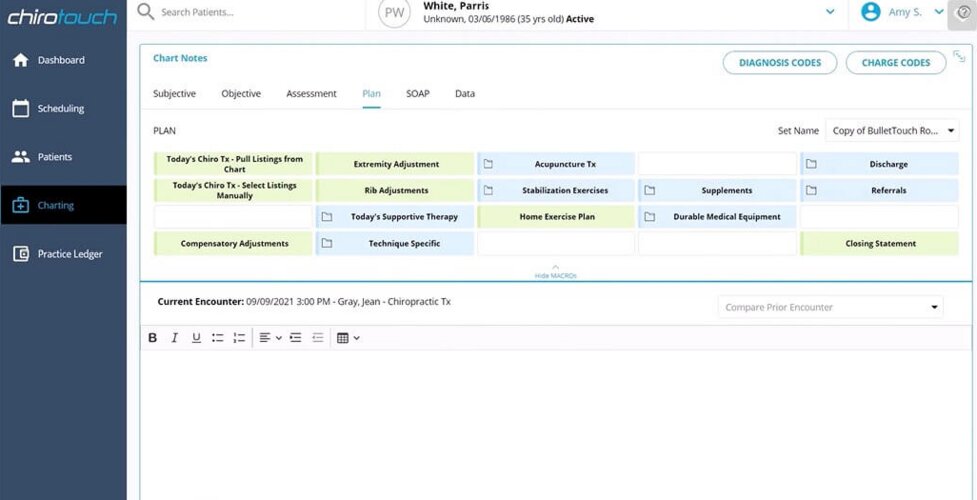Open the insert table dropdown
This screenshot has width=977, height=500.
pos(348,338)
